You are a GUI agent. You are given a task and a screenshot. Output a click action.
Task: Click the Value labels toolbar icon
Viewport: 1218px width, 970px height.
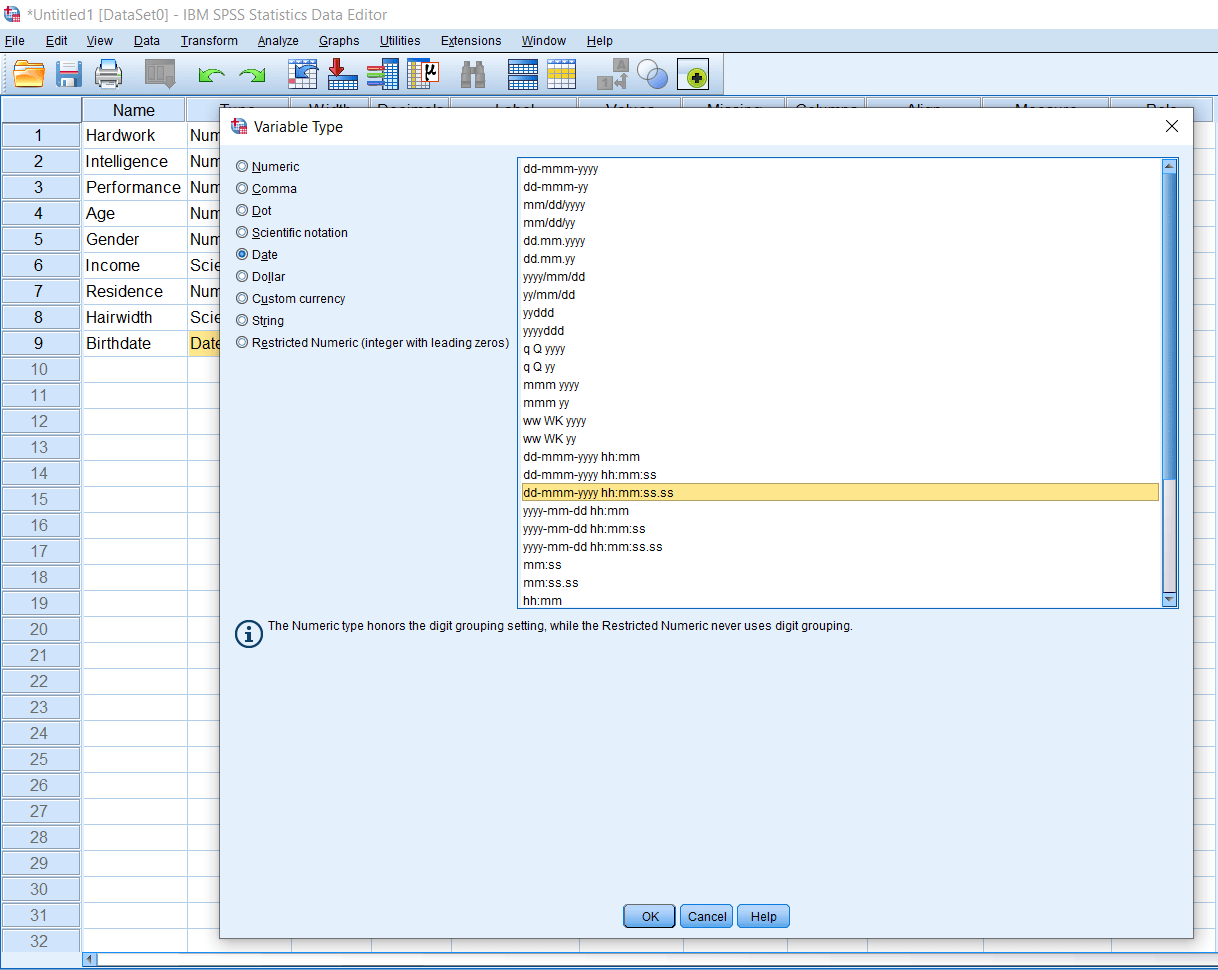coord(561,73)
